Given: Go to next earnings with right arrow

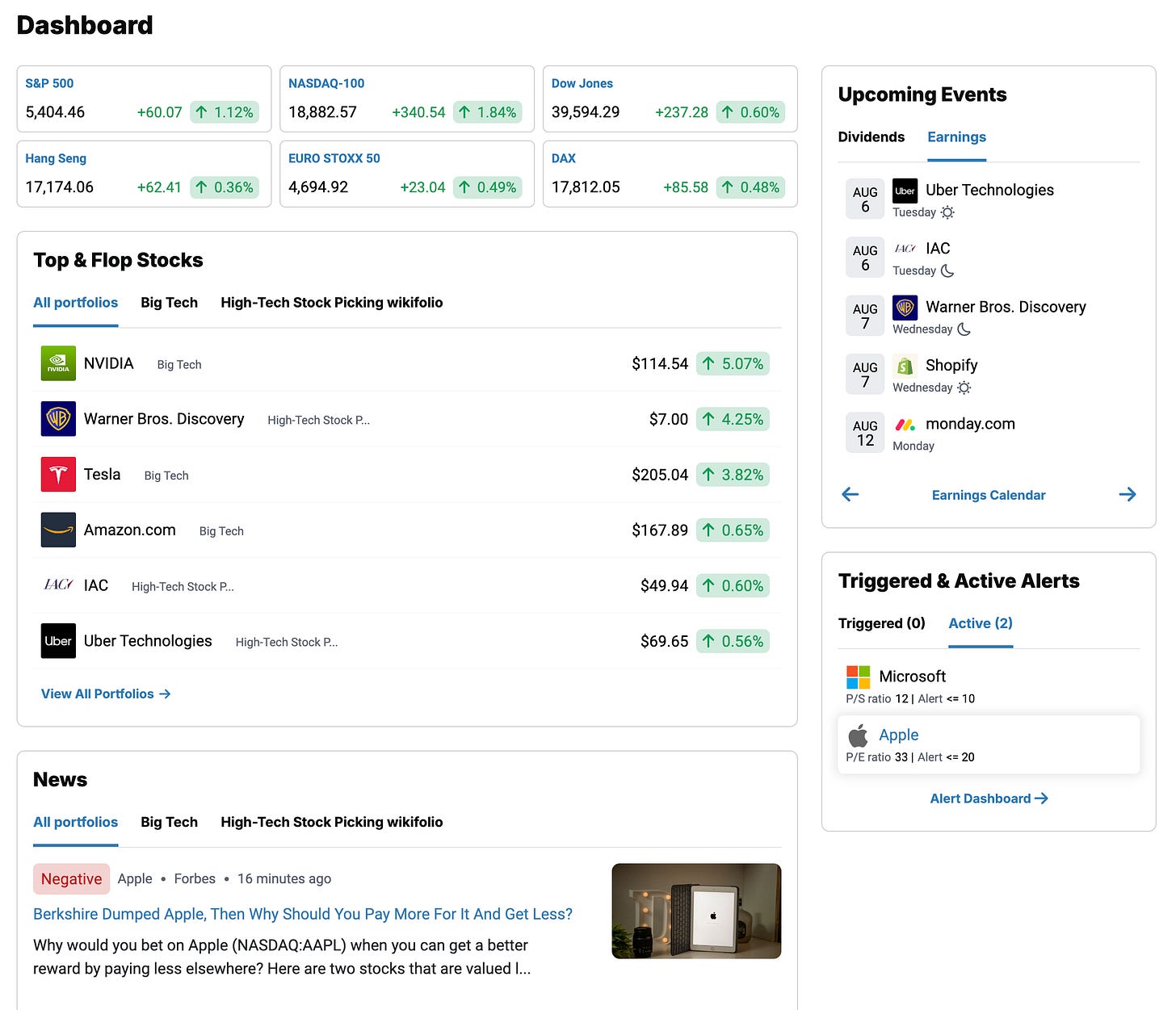Looking at the screenshot, I should click(x=1128, y=494).
